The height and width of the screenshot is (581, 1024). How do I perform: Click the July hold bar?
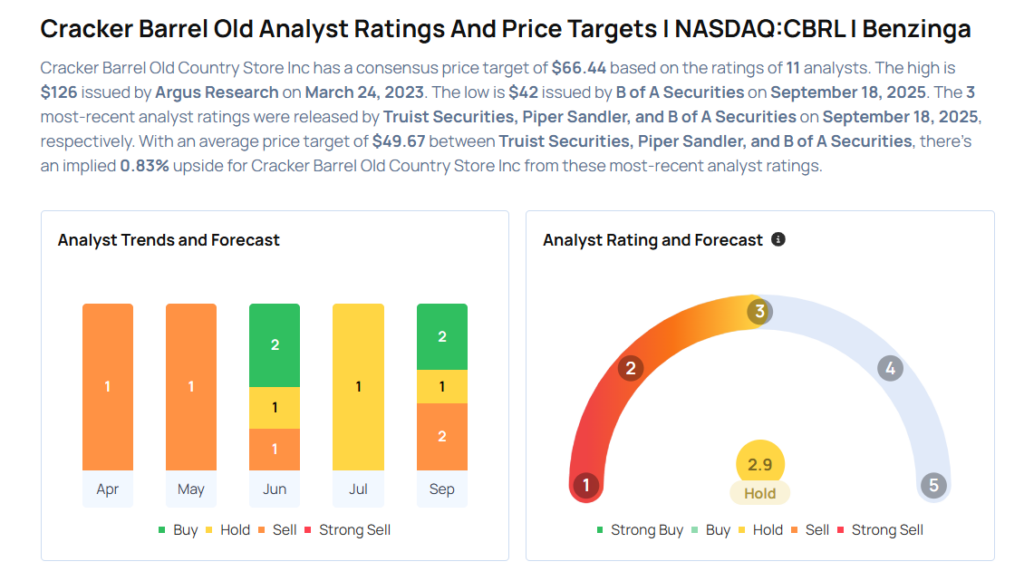click(x=358, y=386)
